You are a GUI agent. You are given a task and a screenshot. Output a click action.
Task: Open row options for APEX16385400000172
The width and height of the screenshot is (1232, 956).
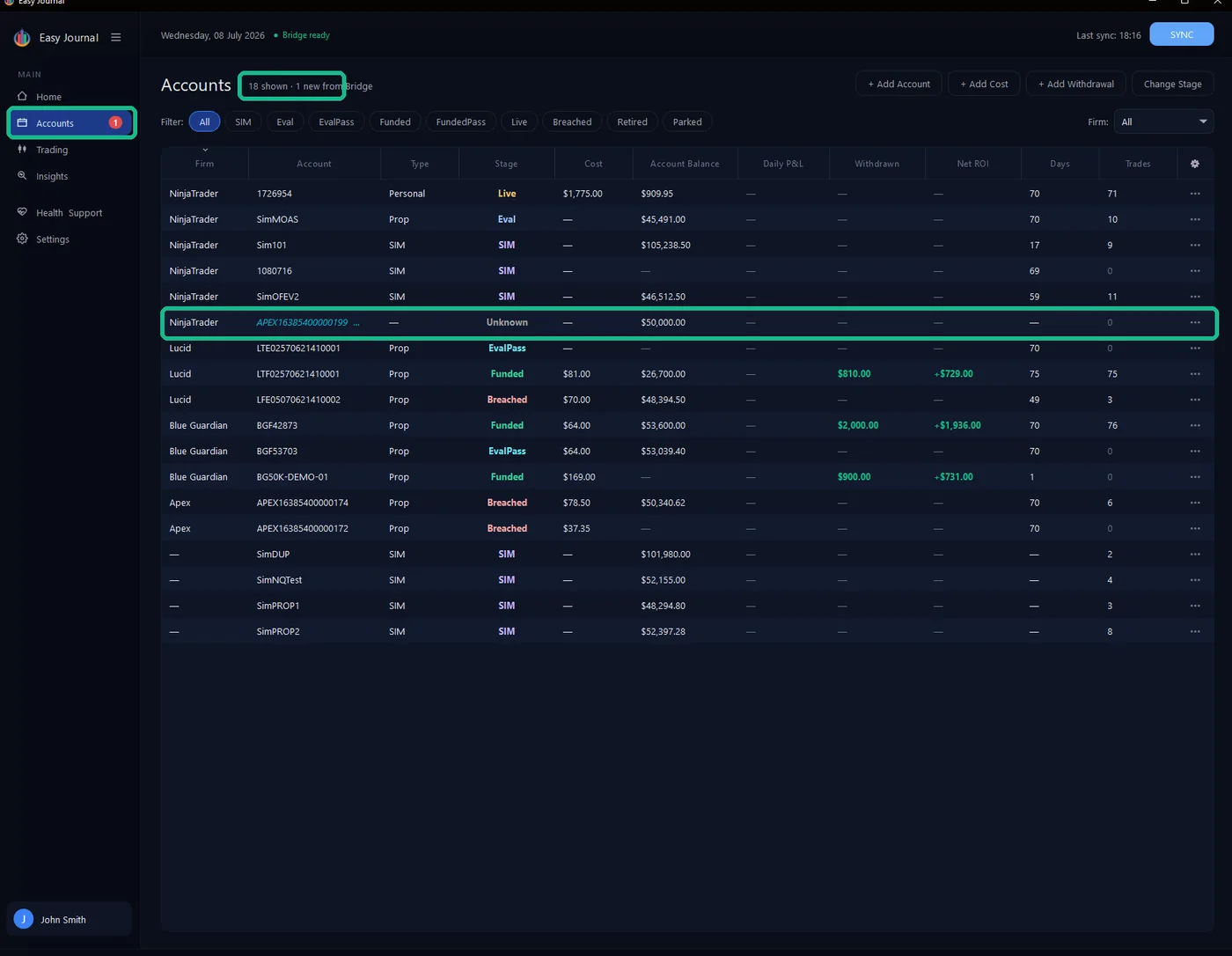click(x=1194, y=528)
